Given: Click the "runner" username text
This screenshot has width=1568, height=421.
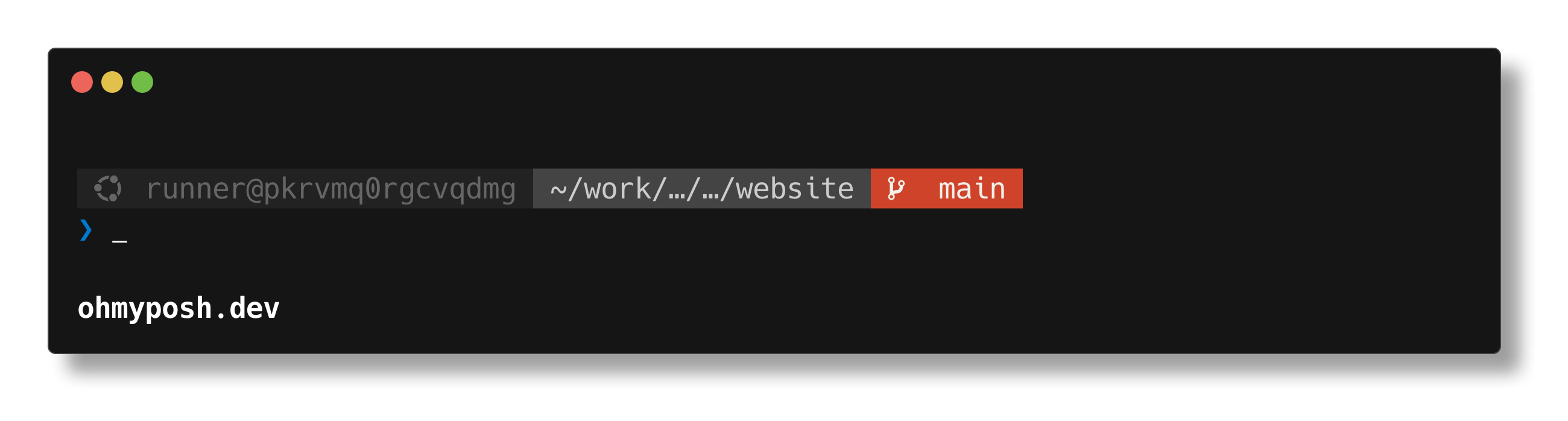Looking at the screenshot, I should click(x=195, y=189).
